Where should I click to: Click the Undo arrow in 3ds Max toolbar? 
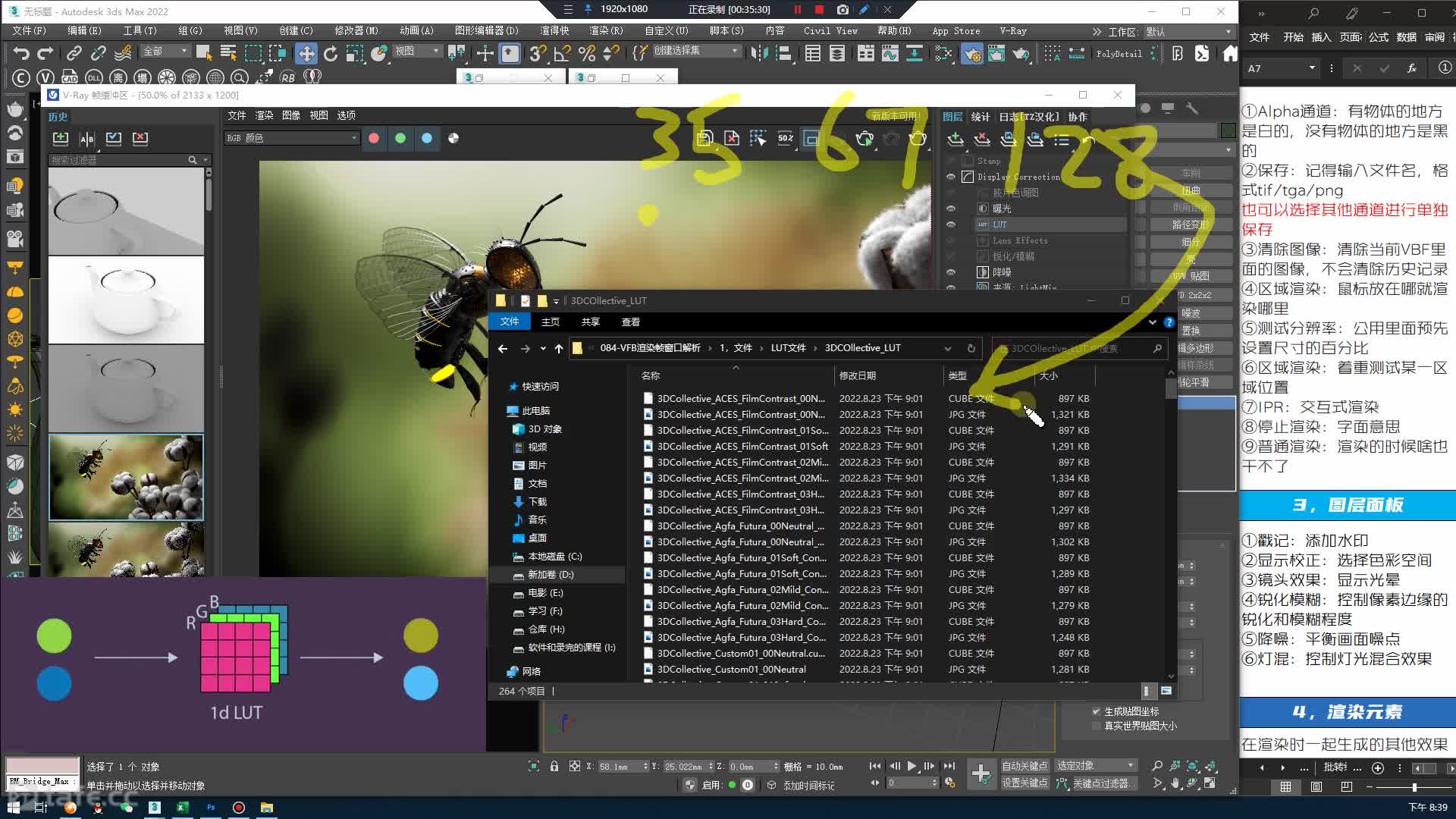[21, 53]
